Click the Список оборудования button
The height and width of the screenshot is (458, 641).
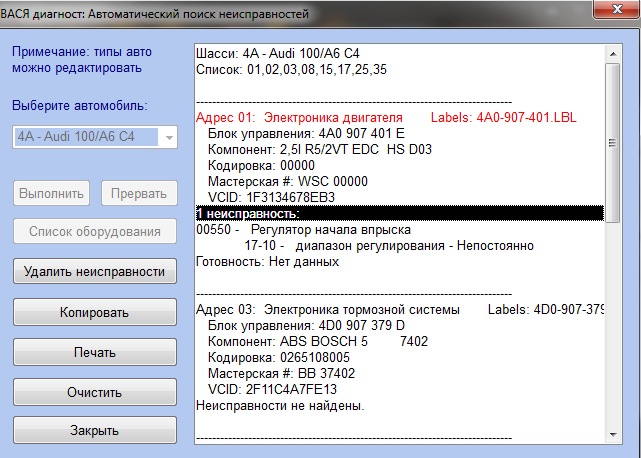tap(95, 231)
